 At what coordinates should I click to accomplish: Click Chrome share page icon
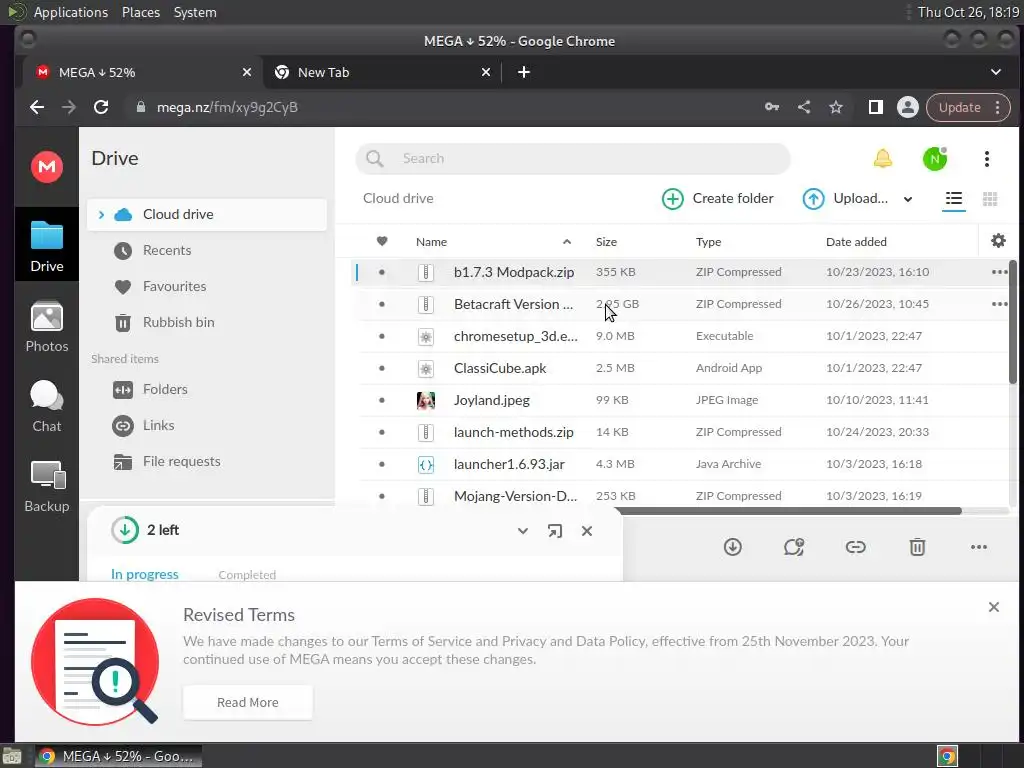pyautogui.click(x=804, y=107)
